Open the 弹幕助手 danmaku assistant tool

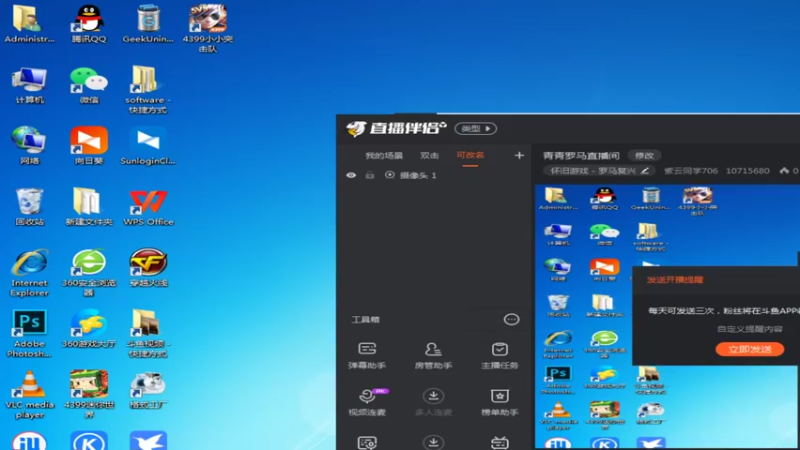click(x=367, y=355)
